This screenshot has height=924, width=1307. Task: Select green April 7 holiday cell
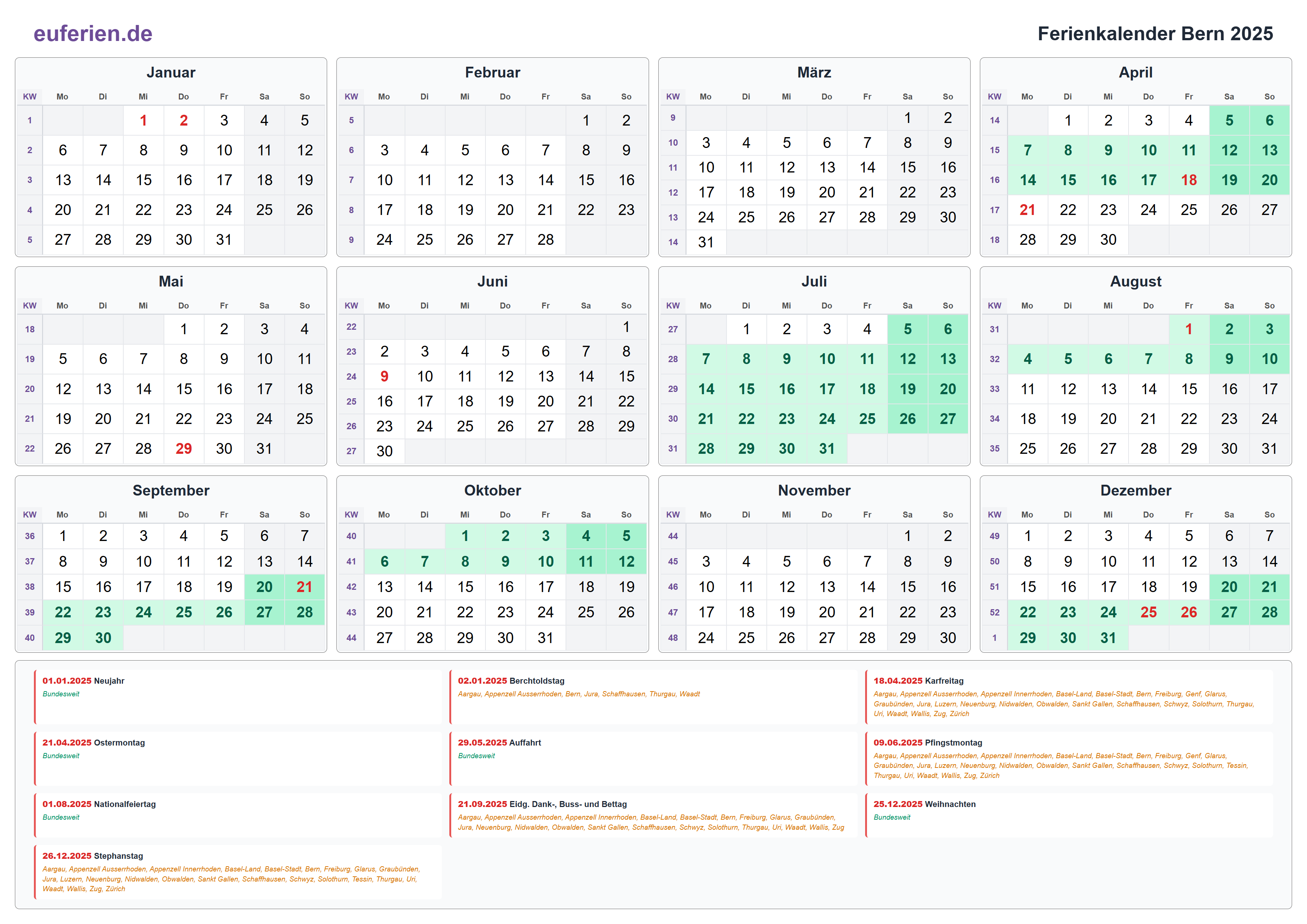[1028, 150]
